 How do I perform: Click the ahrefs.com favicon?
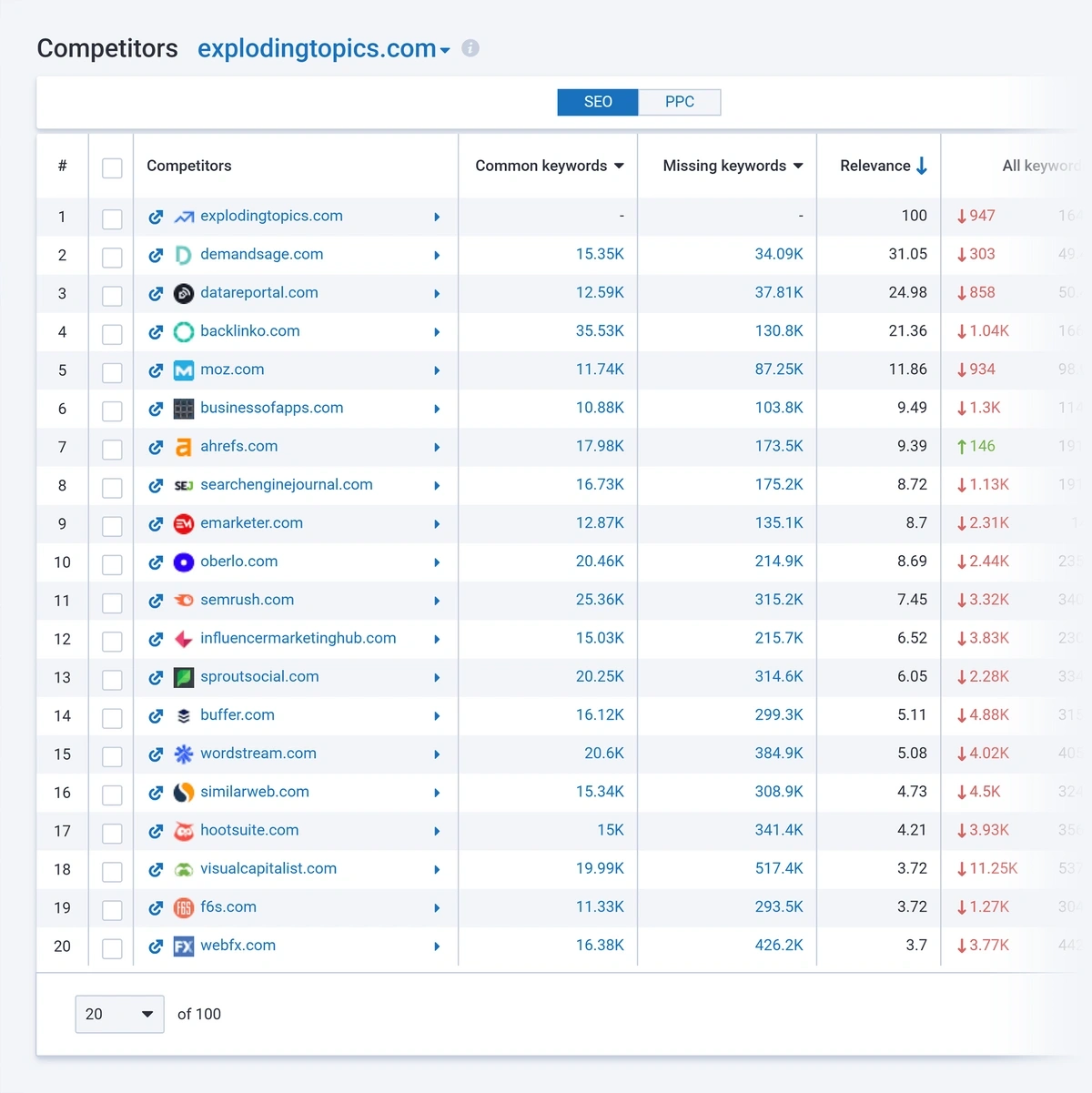(x=184, y=447)
